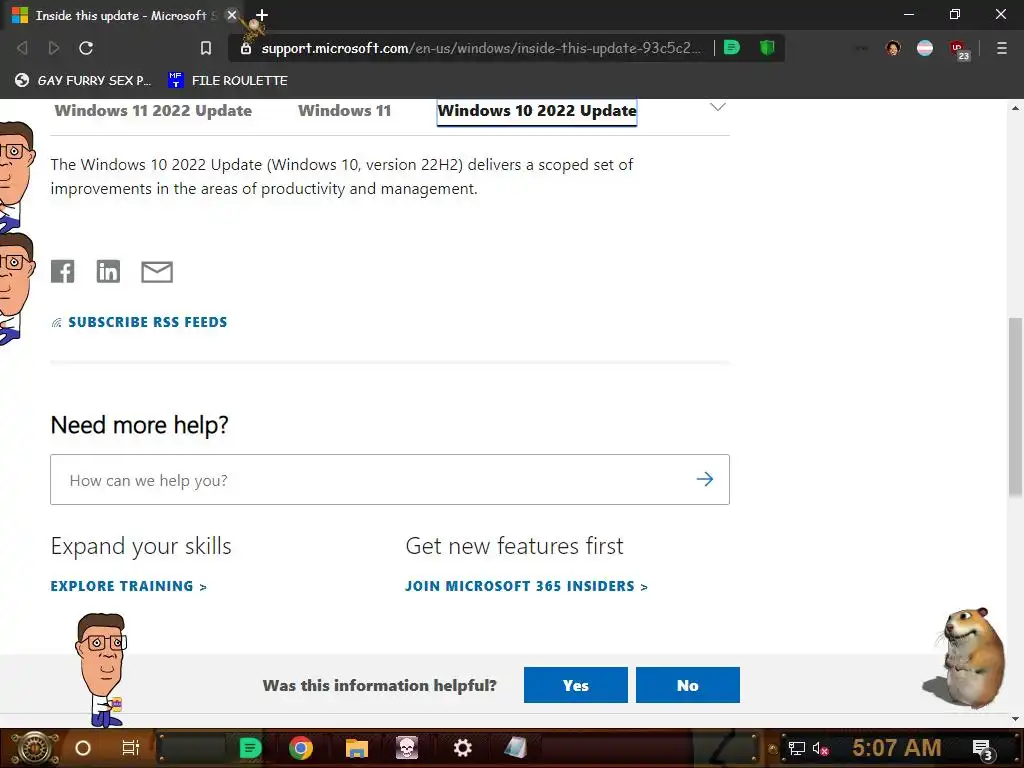This screenshot has width=1024, height=768.
Task: Open Cortana circle on the taskbar
Action: 83,748
